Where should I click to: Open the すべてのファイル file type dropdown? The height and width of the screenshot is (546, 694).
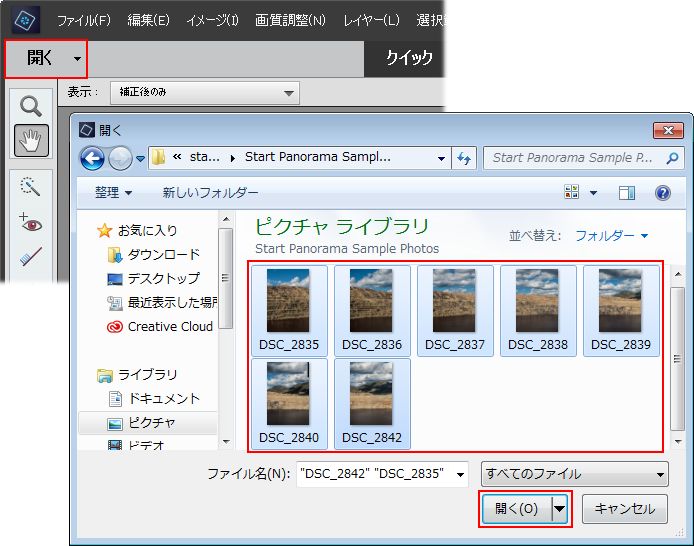click(574, 474)
